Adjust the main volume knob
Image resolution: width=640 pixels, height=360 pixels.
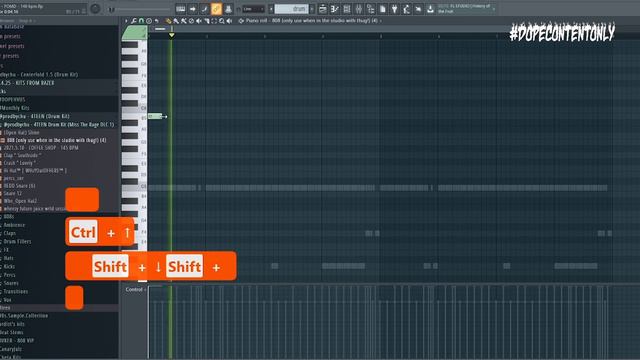[x=95, y=9]
